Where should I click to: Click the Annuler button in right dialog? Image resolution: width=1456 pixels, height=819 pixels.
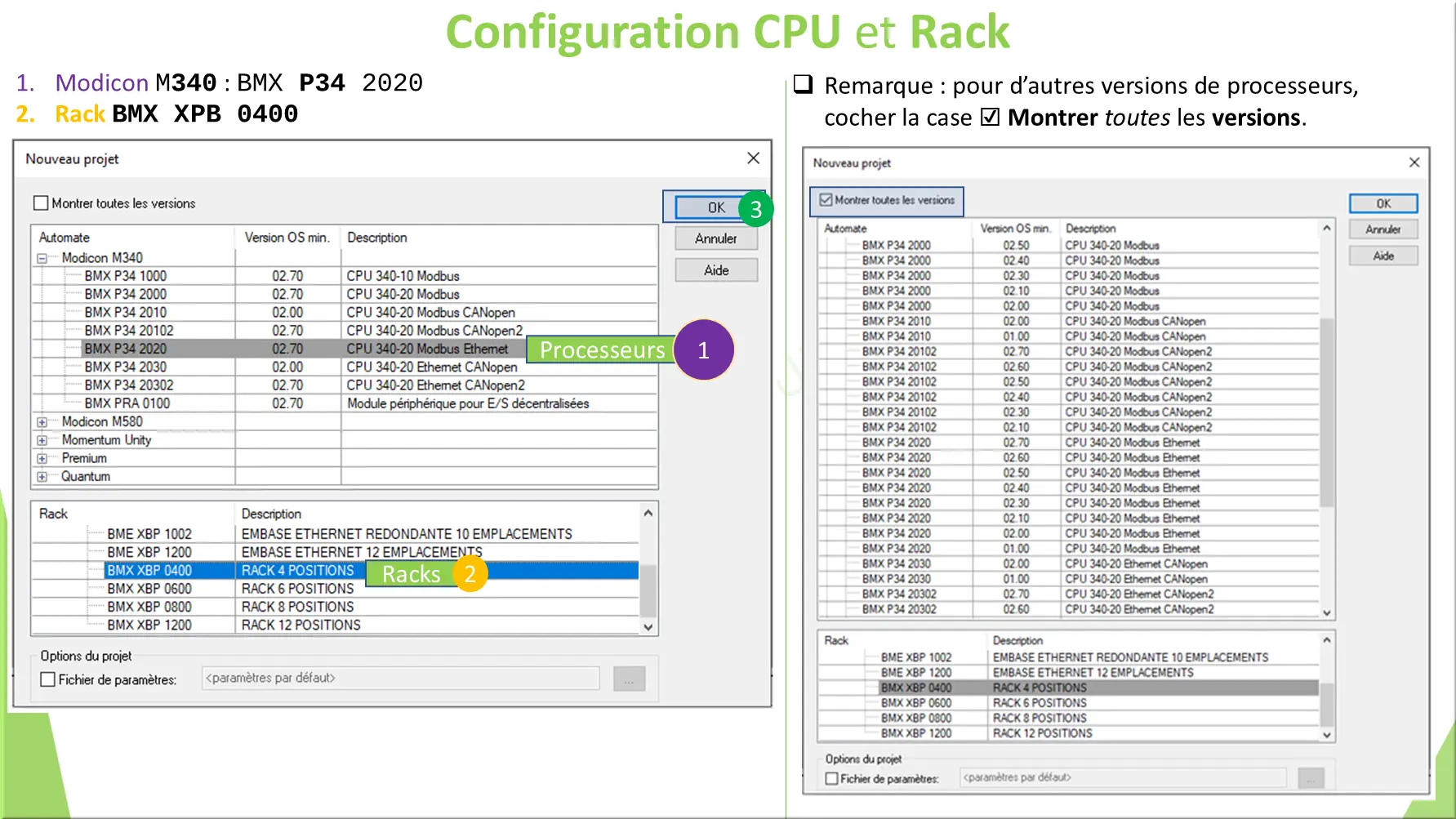click(x=1383, y=229)
